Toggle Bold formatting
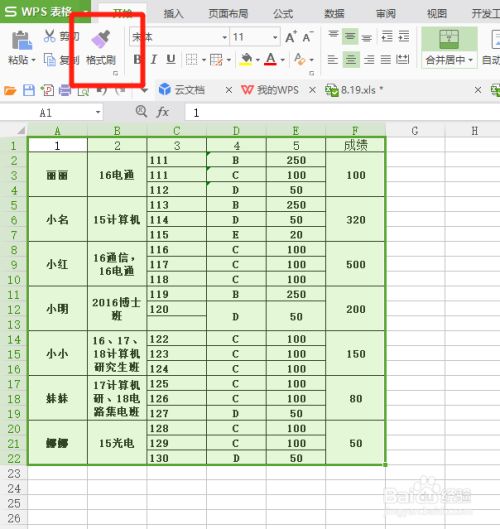This screenshot has height=529, width=500. click(137, 60)
